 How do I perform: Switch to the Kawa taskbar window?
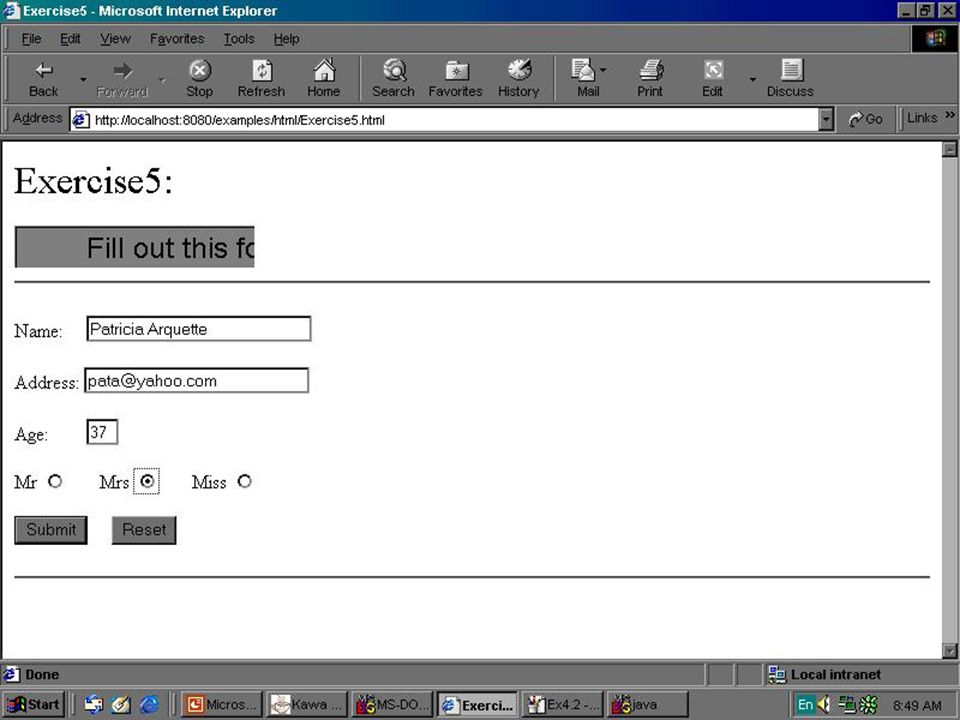307,705
